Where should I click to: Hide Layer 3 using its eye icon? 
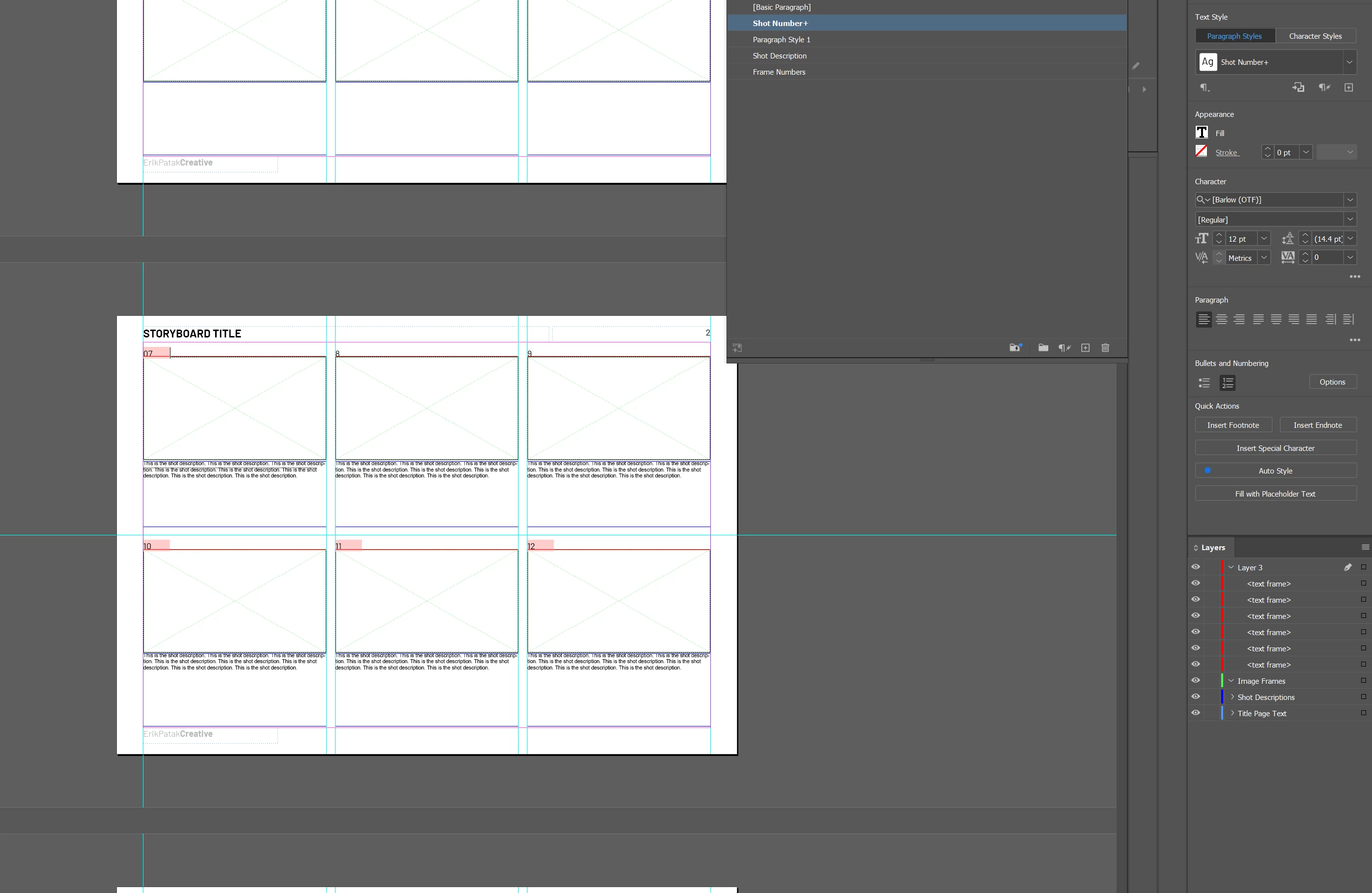point(1196,567)
